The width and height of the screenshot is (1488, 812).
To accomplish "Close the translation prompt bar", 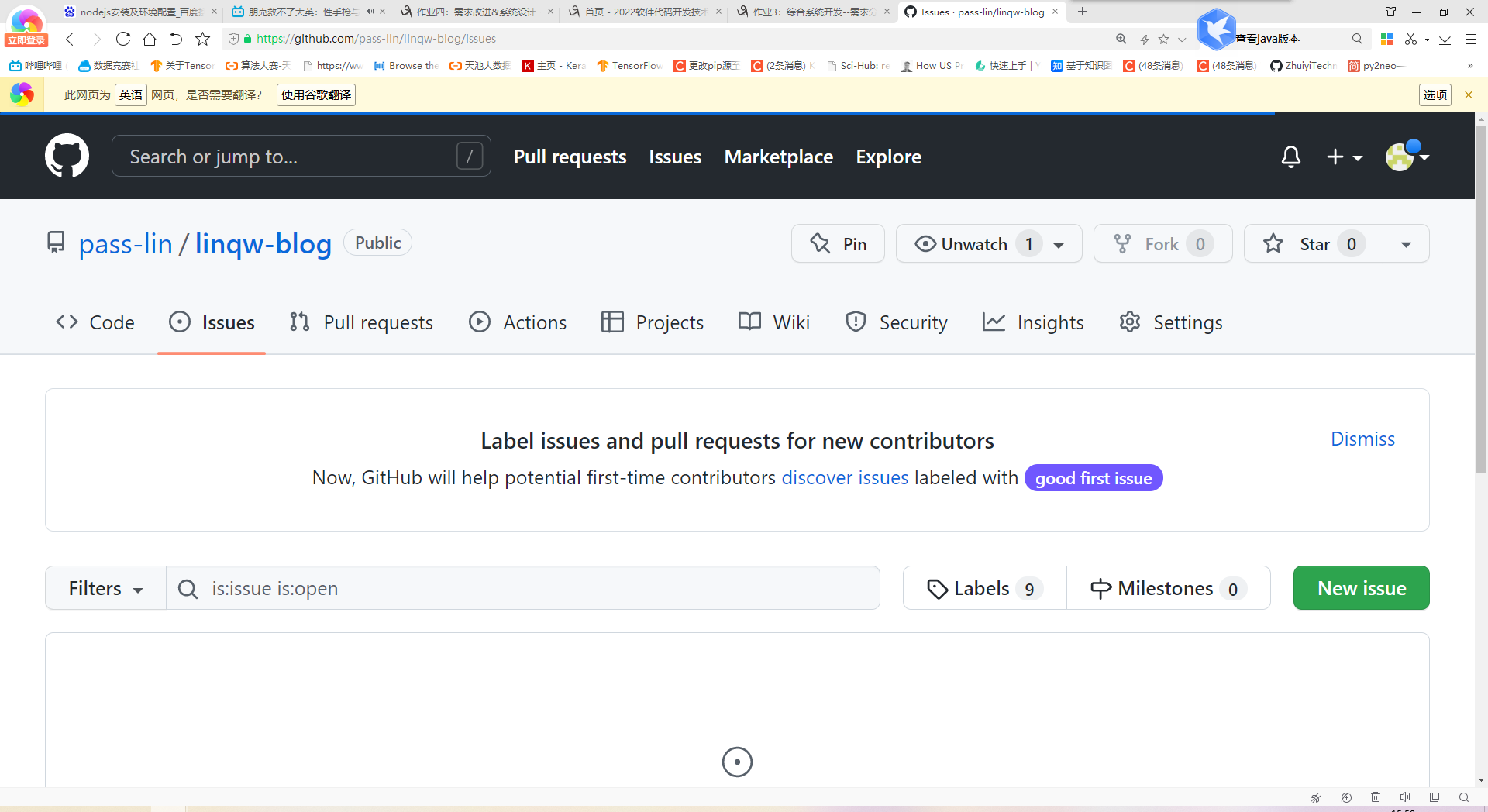I will coord(1468,95).
